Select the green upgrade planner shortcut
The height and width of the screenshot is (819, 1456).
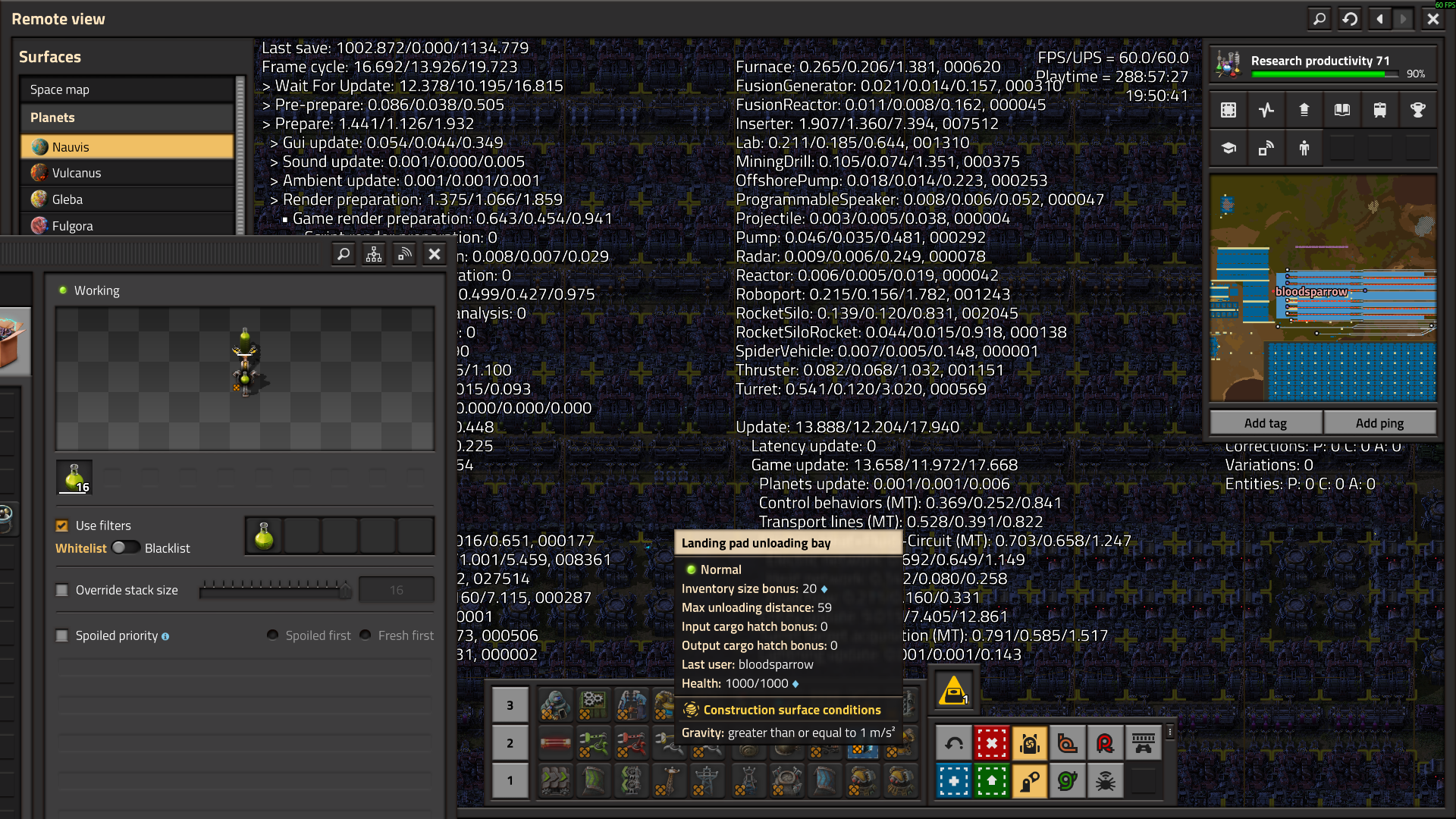[x=992, y=781]
